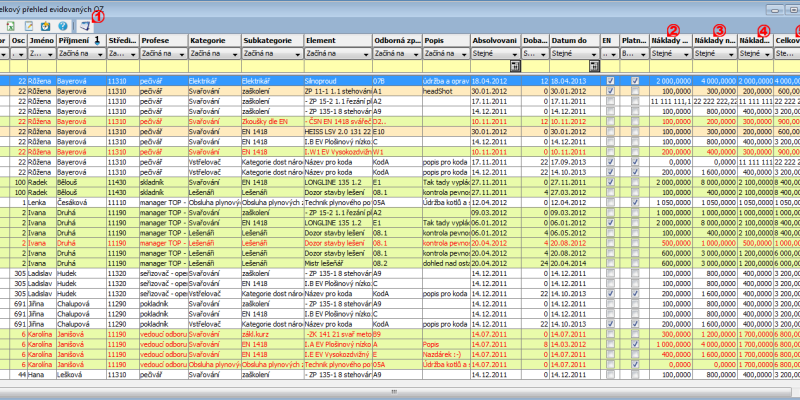Toggle EN checkbox in first Růžena Bayerová row
The height and width of the screenshot is (400, 800).
tap(610, 79)
